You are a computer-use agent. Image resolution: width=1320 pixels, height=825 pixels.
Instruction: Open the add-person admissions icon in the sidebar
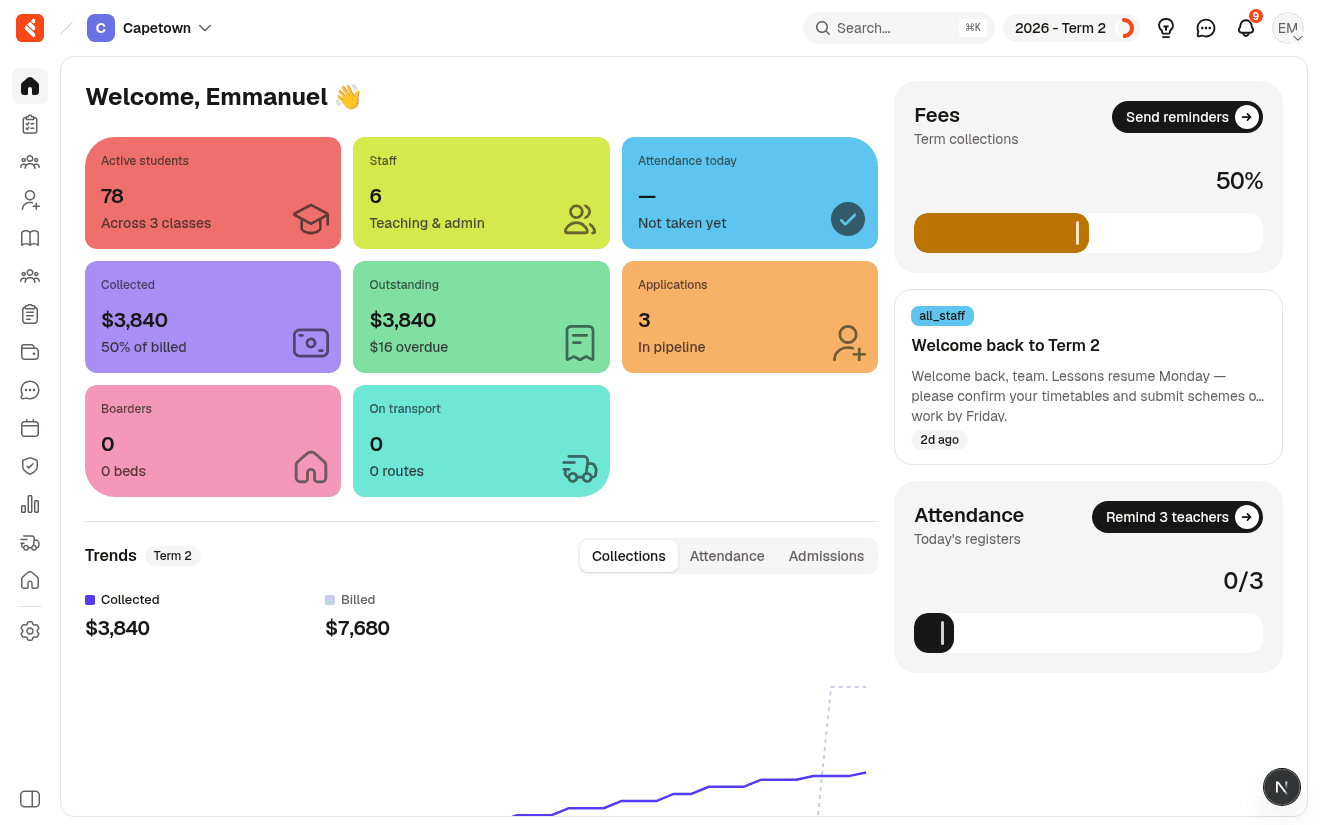pyautogui.click(x=30, y=200)
